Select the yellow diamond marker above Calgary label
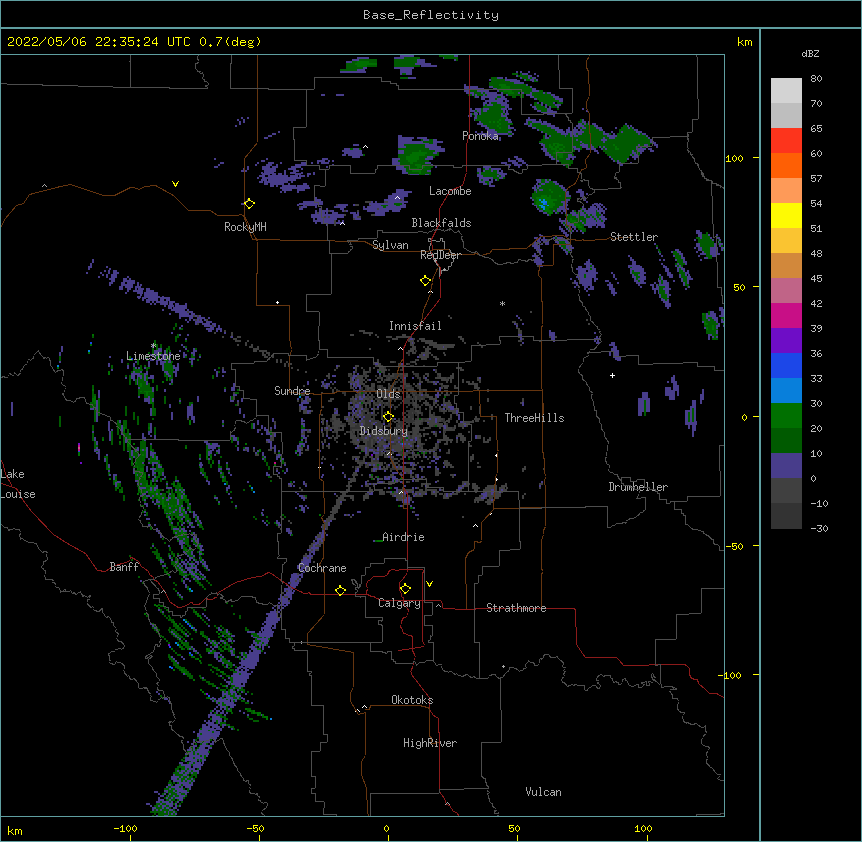 405,589
